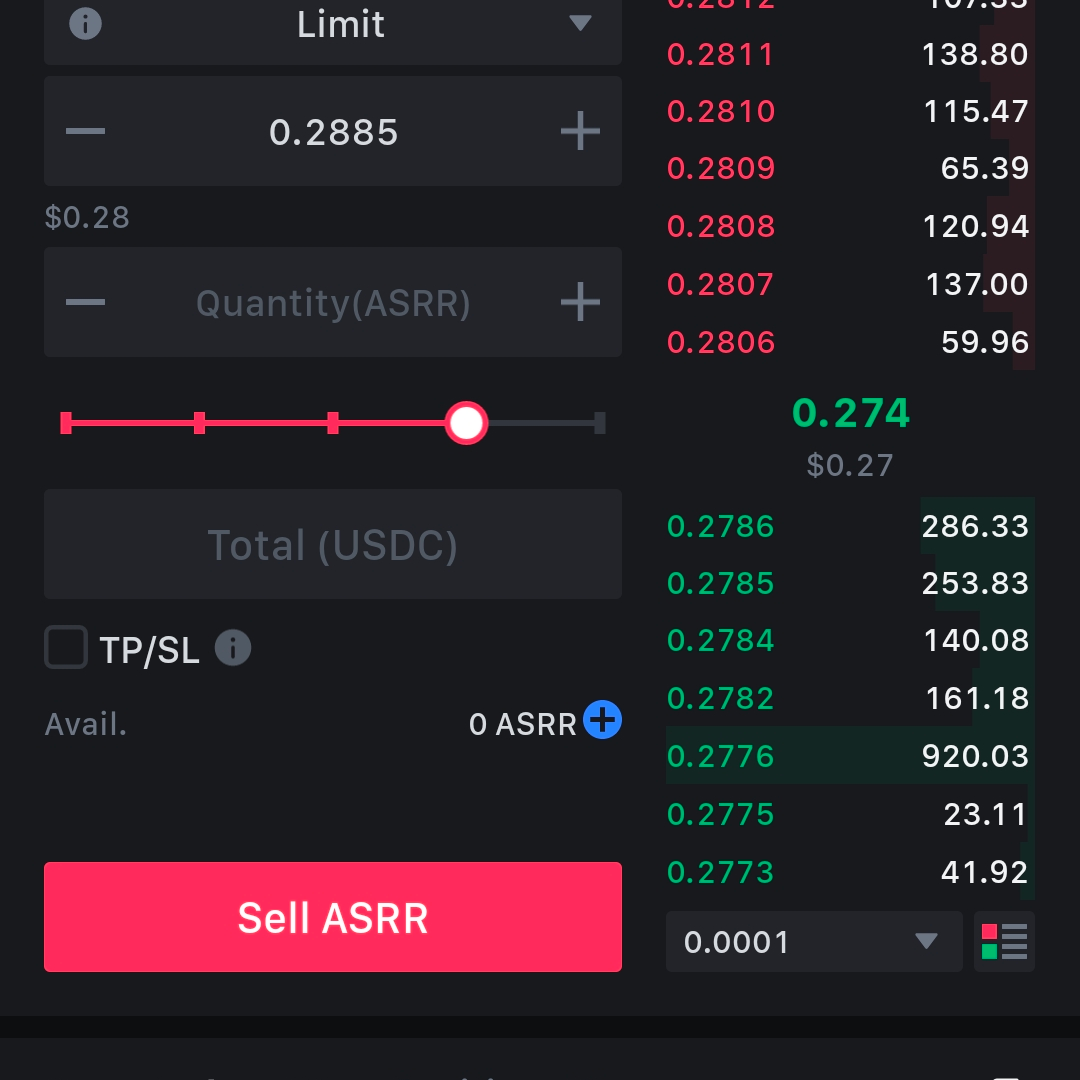This screenshot has height=1080, width=1080.
Task: Select the 0.2786 bid price row
Action: tap(850, 526)
